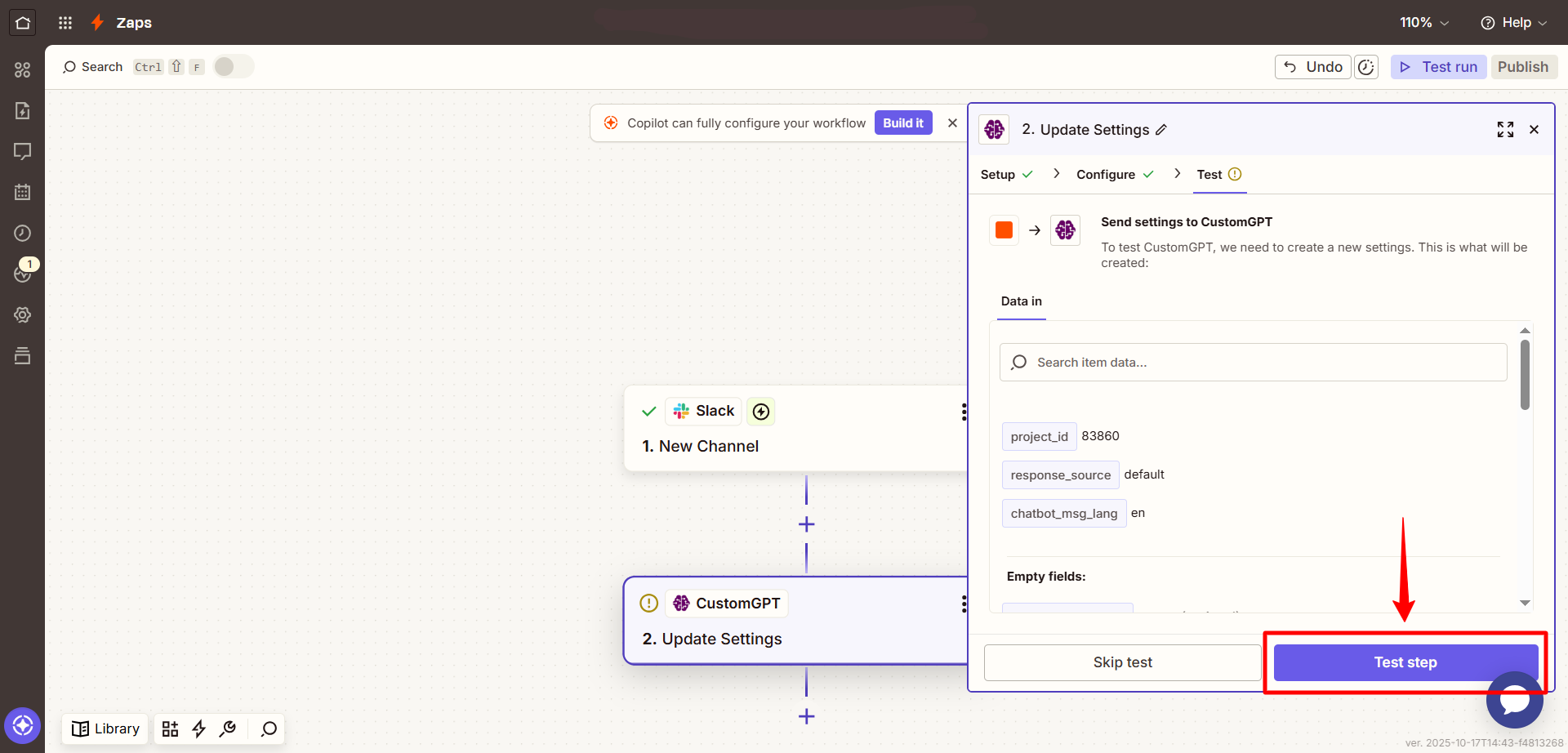Open the calendar sidebar icon
The image size is (1568, 753).
23,192
